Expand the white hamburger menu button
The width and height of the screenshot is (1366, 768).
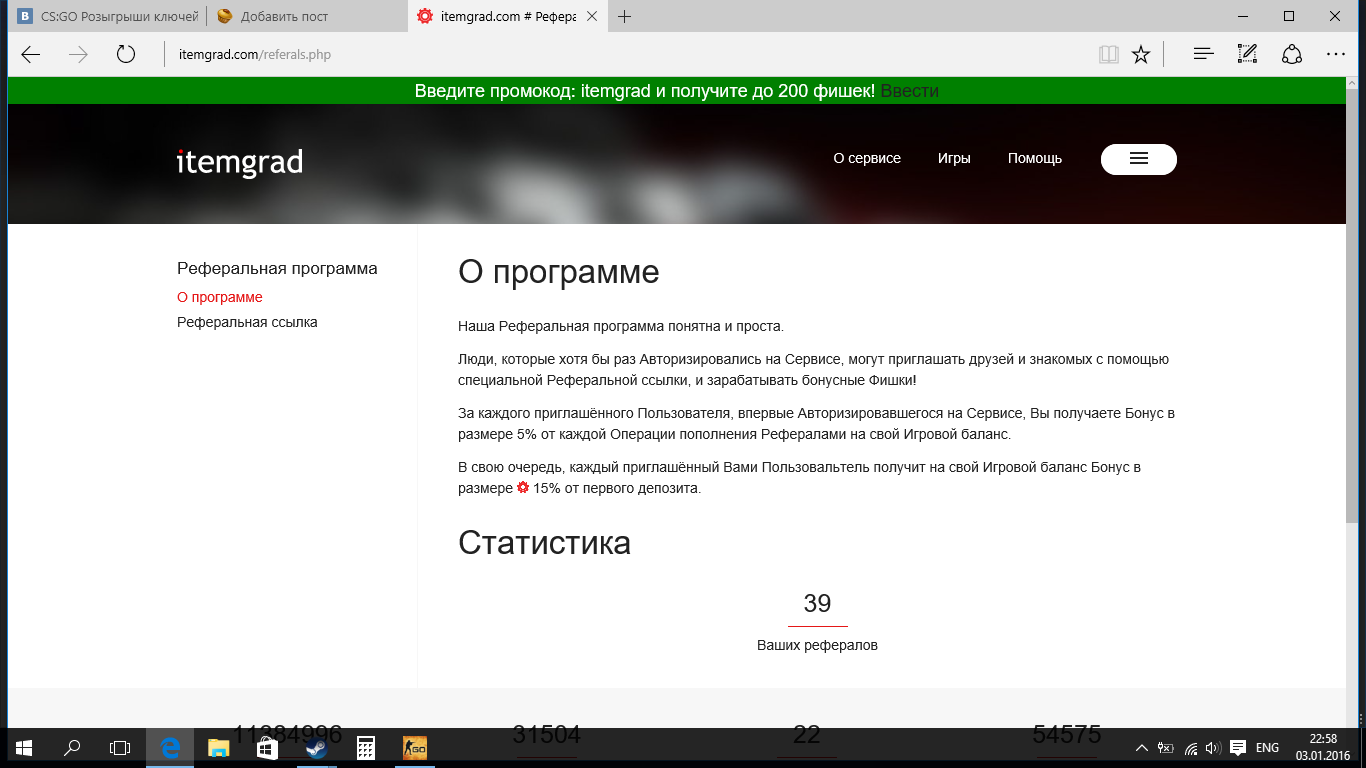[1139, 159]
